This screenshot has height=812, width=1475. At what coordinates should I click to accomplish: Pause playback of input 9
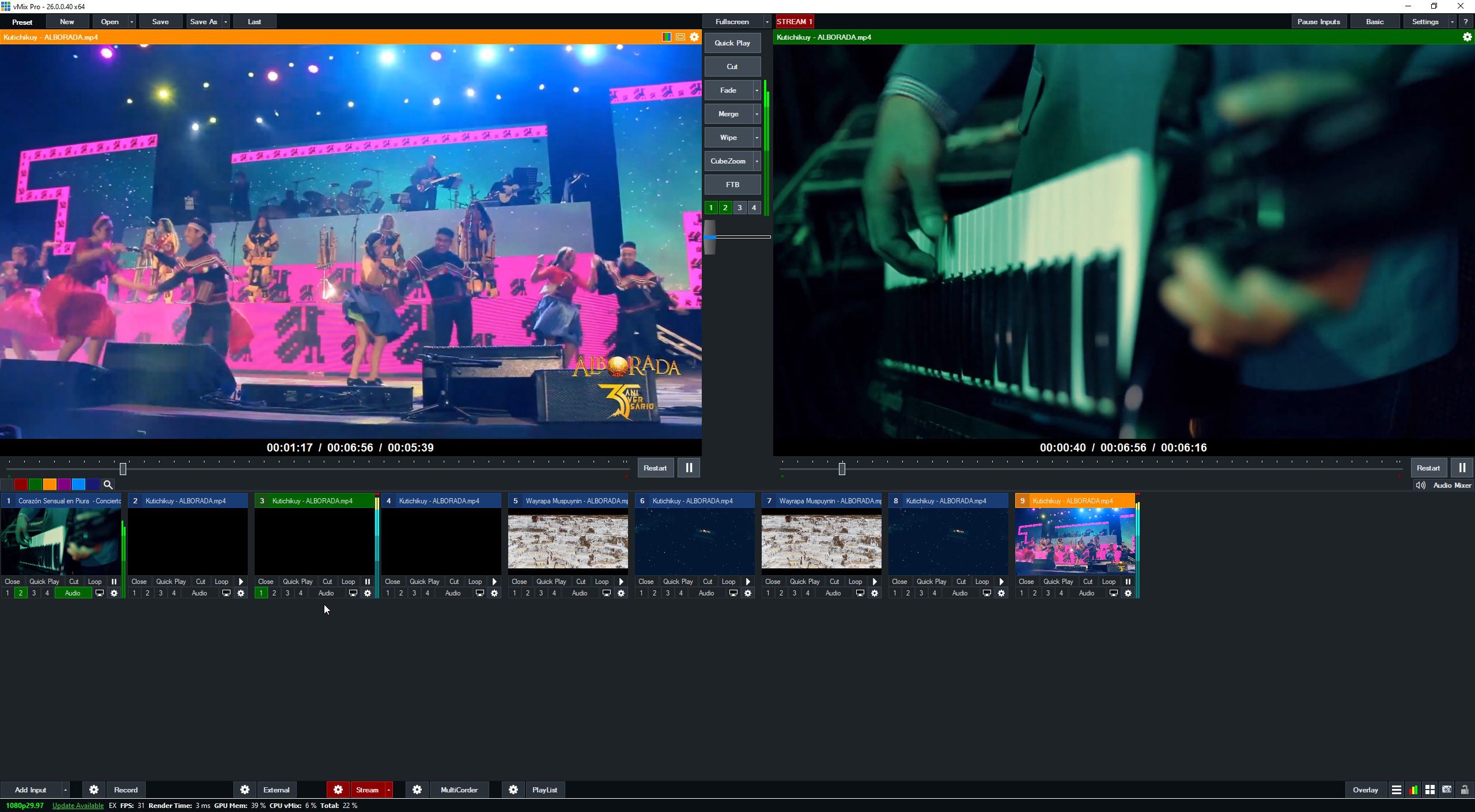coord(1129,582)
